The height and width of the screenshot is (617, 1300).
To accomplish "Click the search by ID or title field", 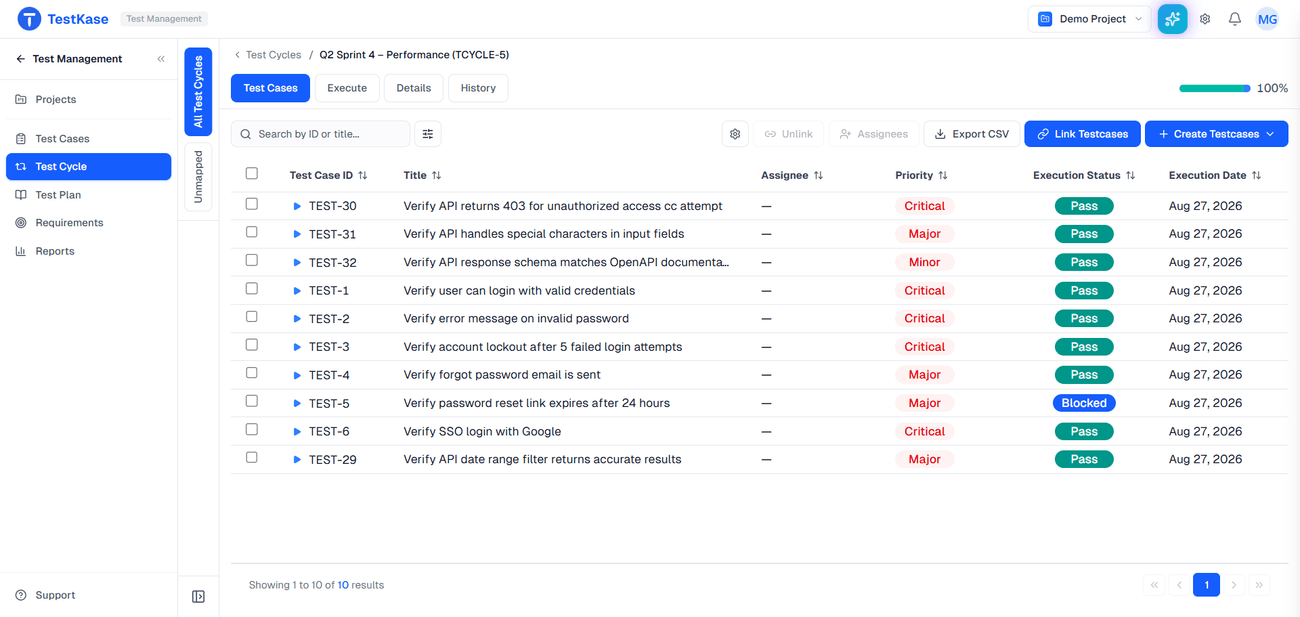I will 321,134.
